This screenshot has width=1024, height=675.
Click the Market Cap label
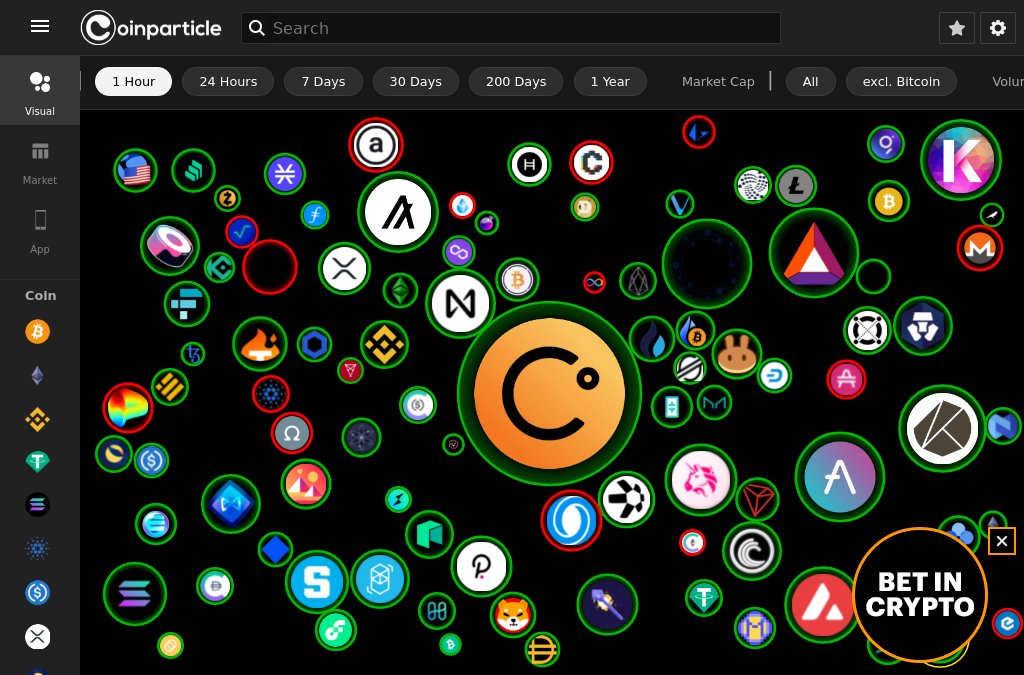click(x=718, y=82)
